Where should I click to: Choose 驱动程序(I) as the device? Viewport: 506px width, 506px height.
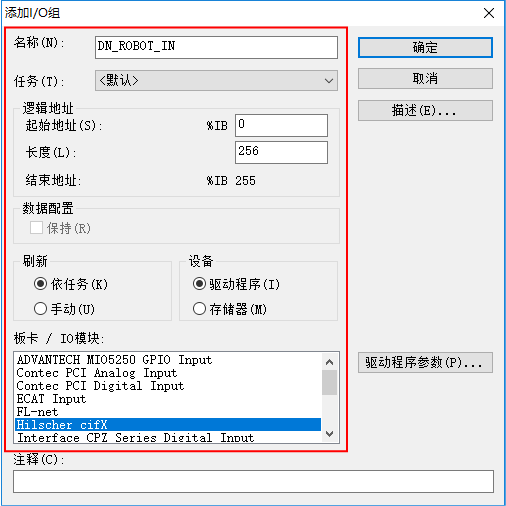point(199,284)
